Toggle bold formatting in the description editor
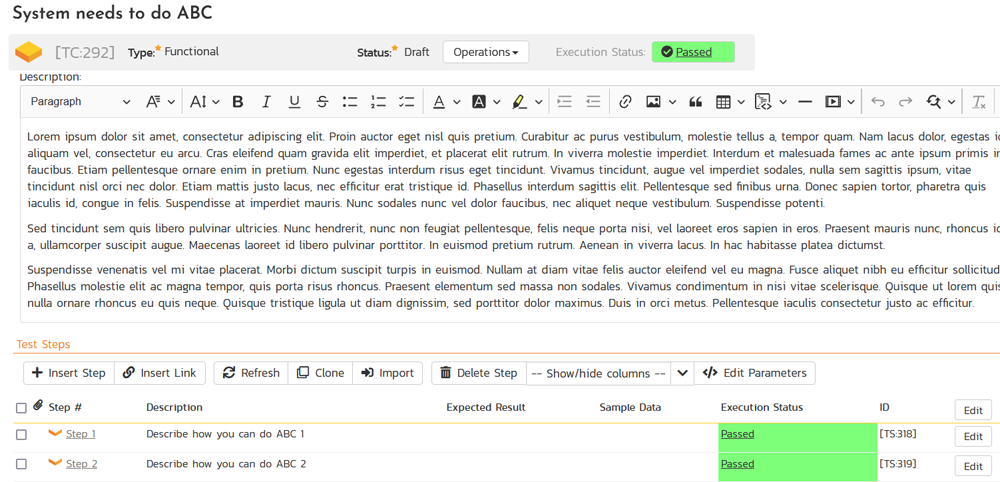The height and width of the screenshot is (482, 1000). pyautogui.click(x=238, y=101)
